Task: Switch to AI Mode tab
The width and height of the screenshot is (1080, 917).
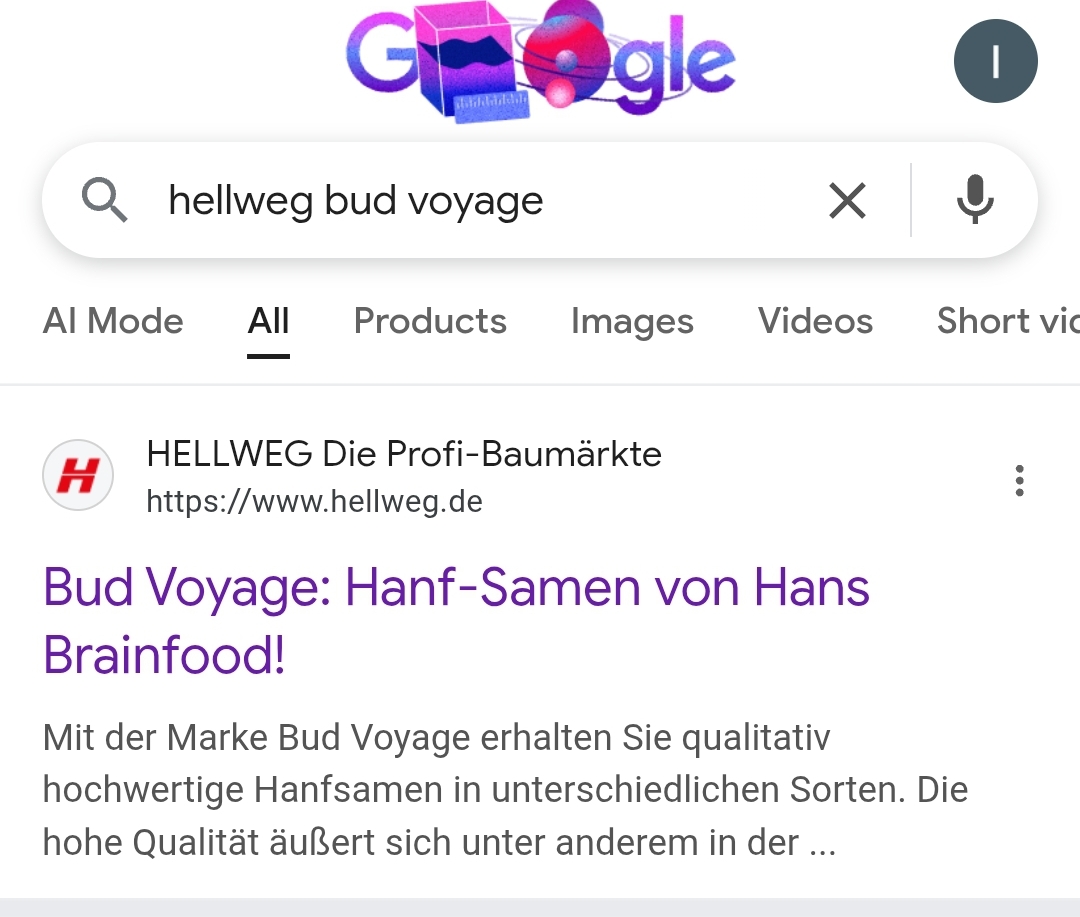Action: [x=113, y=321]
